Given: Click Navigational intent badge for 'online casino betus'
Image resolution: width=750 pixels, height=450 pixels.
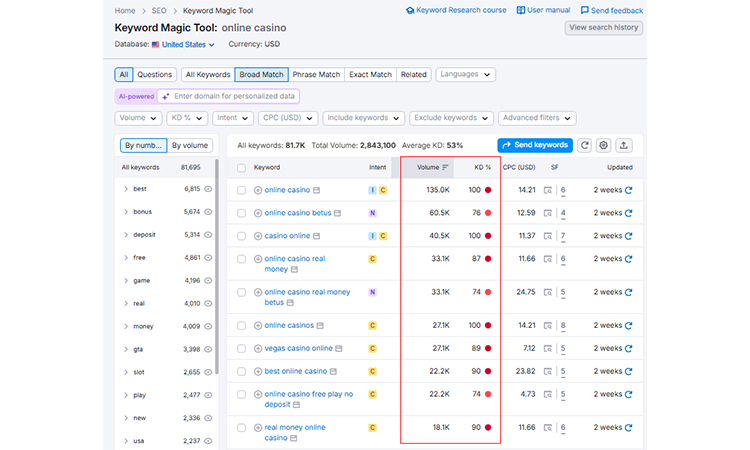Looking at the screenshot, I should pos(372,213).
